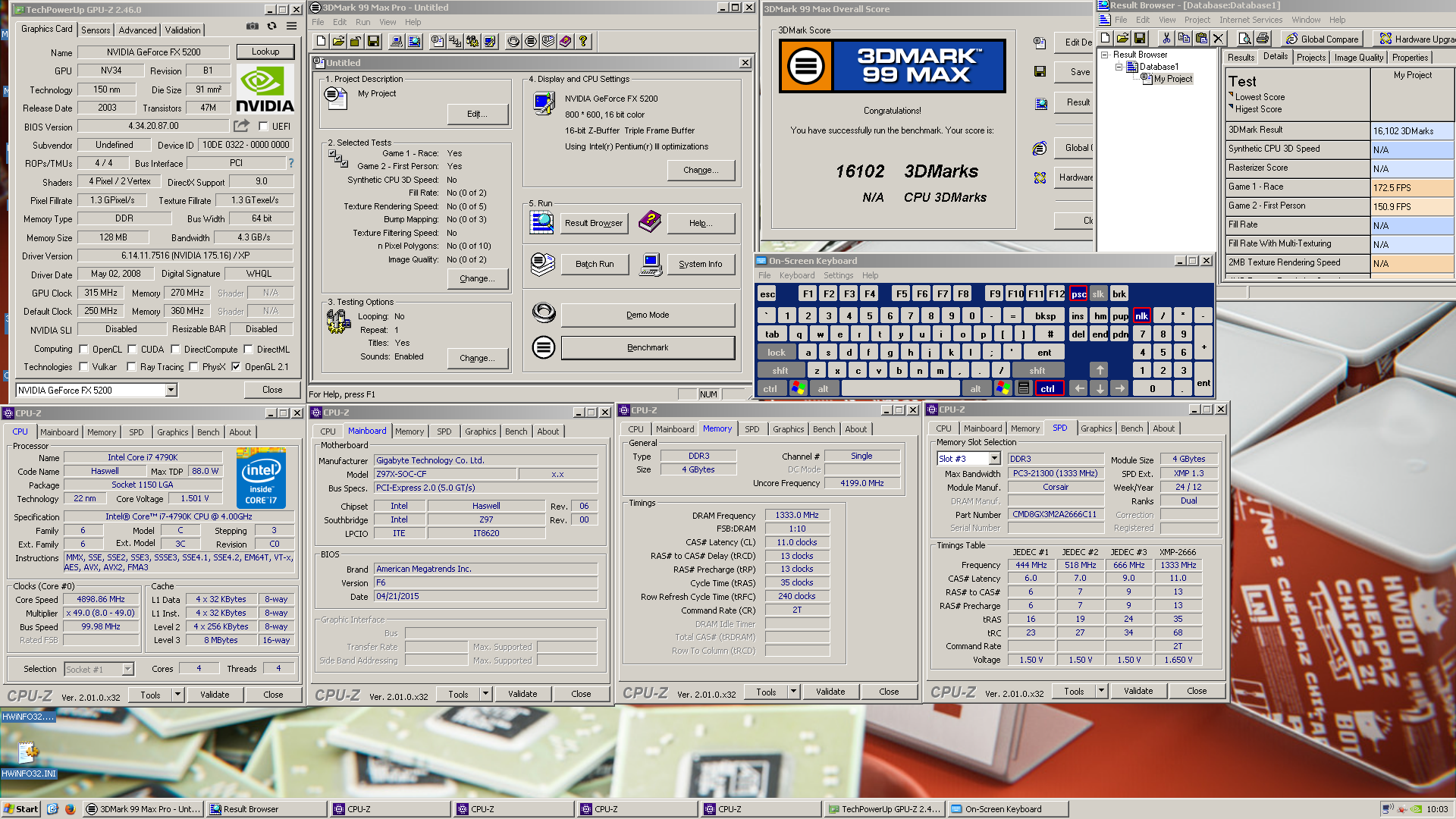This screenshot has height=819, width=1456.
Task: Toggle the DirectCompute checkbox
Action: 175,349
